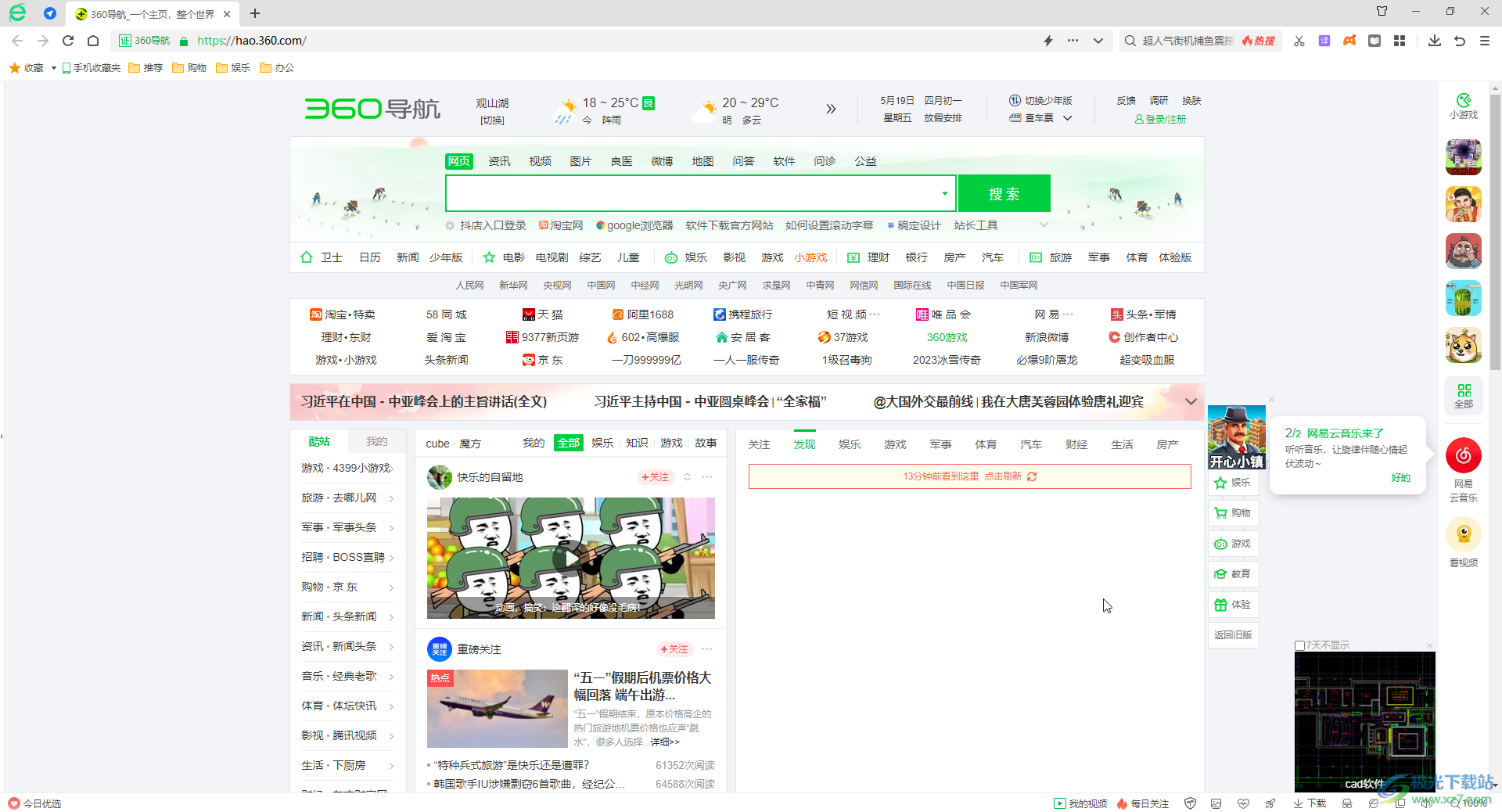Check the 7天不显示 checkbox
Viewport: 1502px width, 812px height.
point(1299,645)
